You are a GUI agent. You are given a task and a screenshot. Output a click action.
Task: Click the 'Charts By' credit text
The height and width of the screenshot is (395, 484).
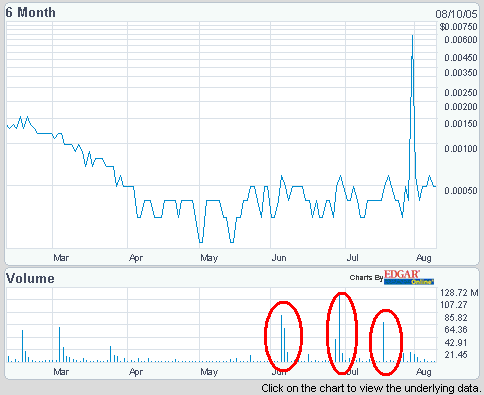tap(366, 278)
